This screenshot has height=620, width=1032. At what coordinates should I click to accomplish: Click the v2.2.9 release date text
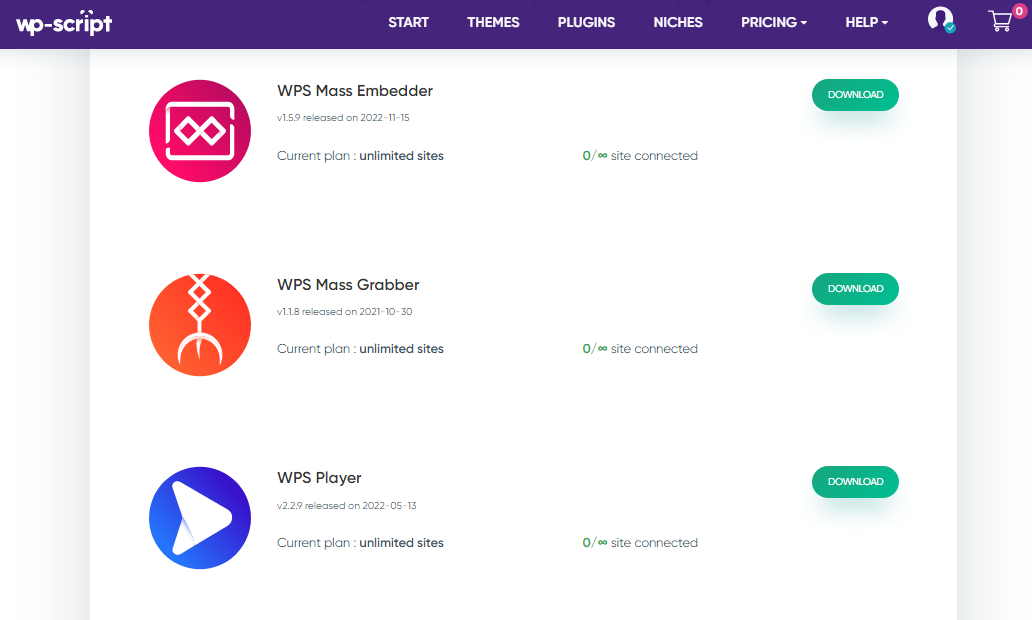(346, 505)
